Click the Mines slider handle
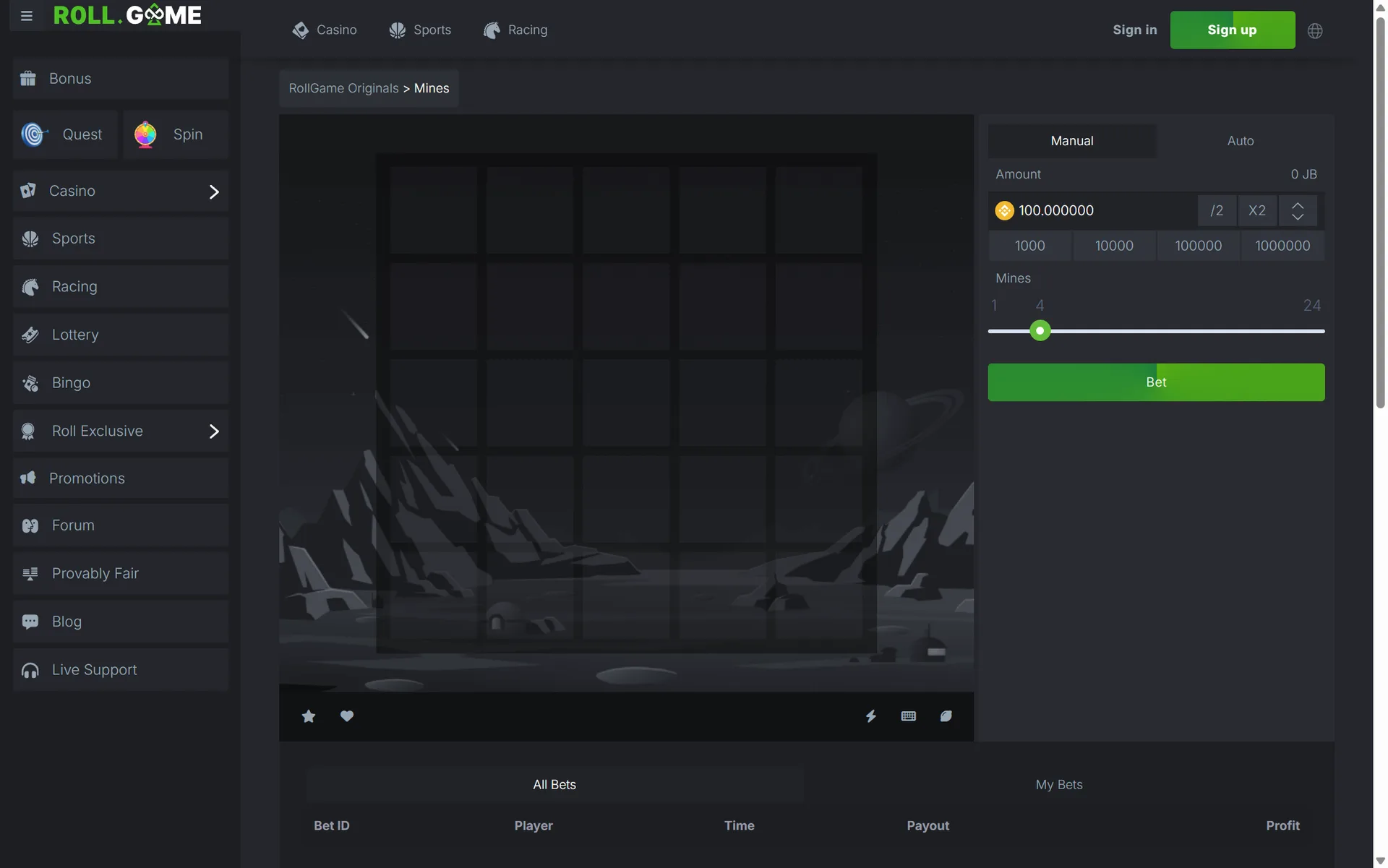The width and height of the screenshot is (1388, 868). tap(1040, 331)
